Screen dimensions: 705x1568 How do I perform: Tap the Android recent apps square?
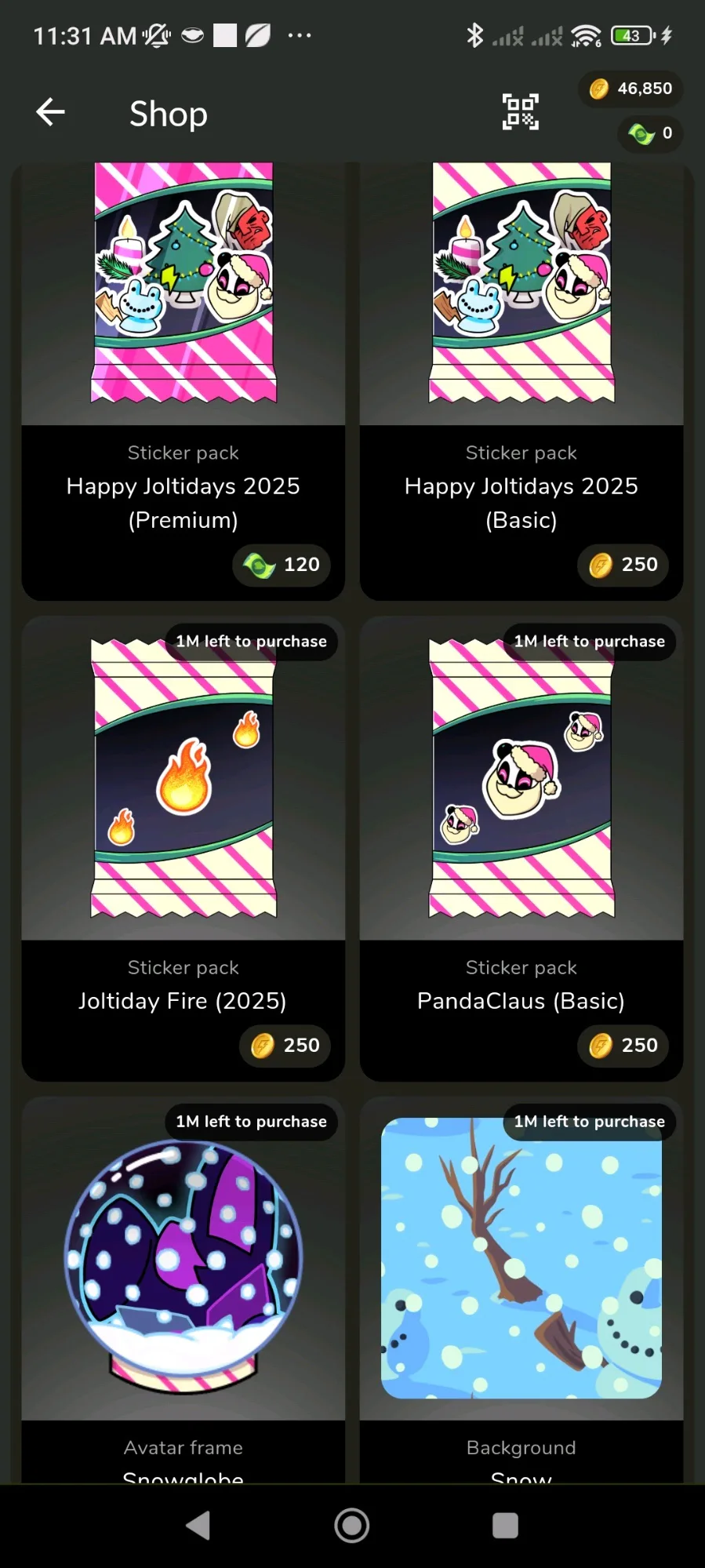tap(505, 1526)
